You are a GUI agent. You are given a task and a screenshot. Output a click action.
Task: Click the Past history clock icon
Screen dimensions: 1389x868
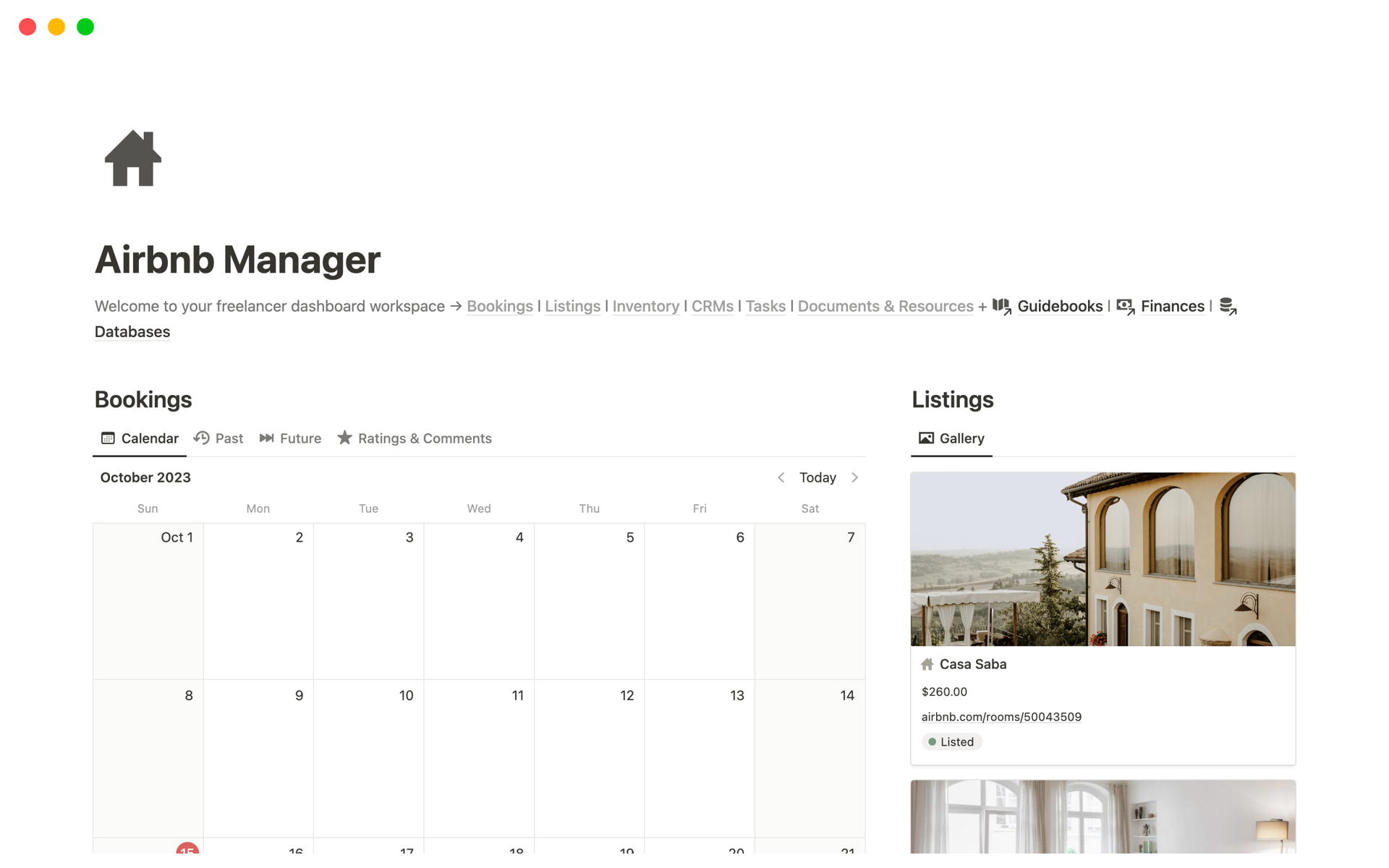[x=202, y=438]
